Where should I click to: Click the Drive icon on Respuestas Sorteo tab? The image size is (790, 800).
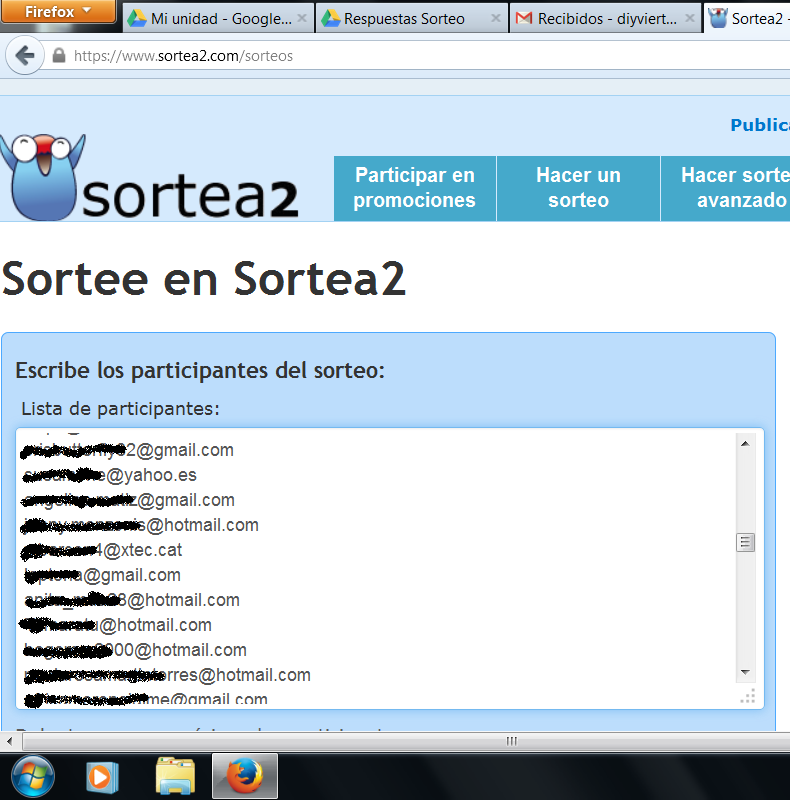(331, 18)
